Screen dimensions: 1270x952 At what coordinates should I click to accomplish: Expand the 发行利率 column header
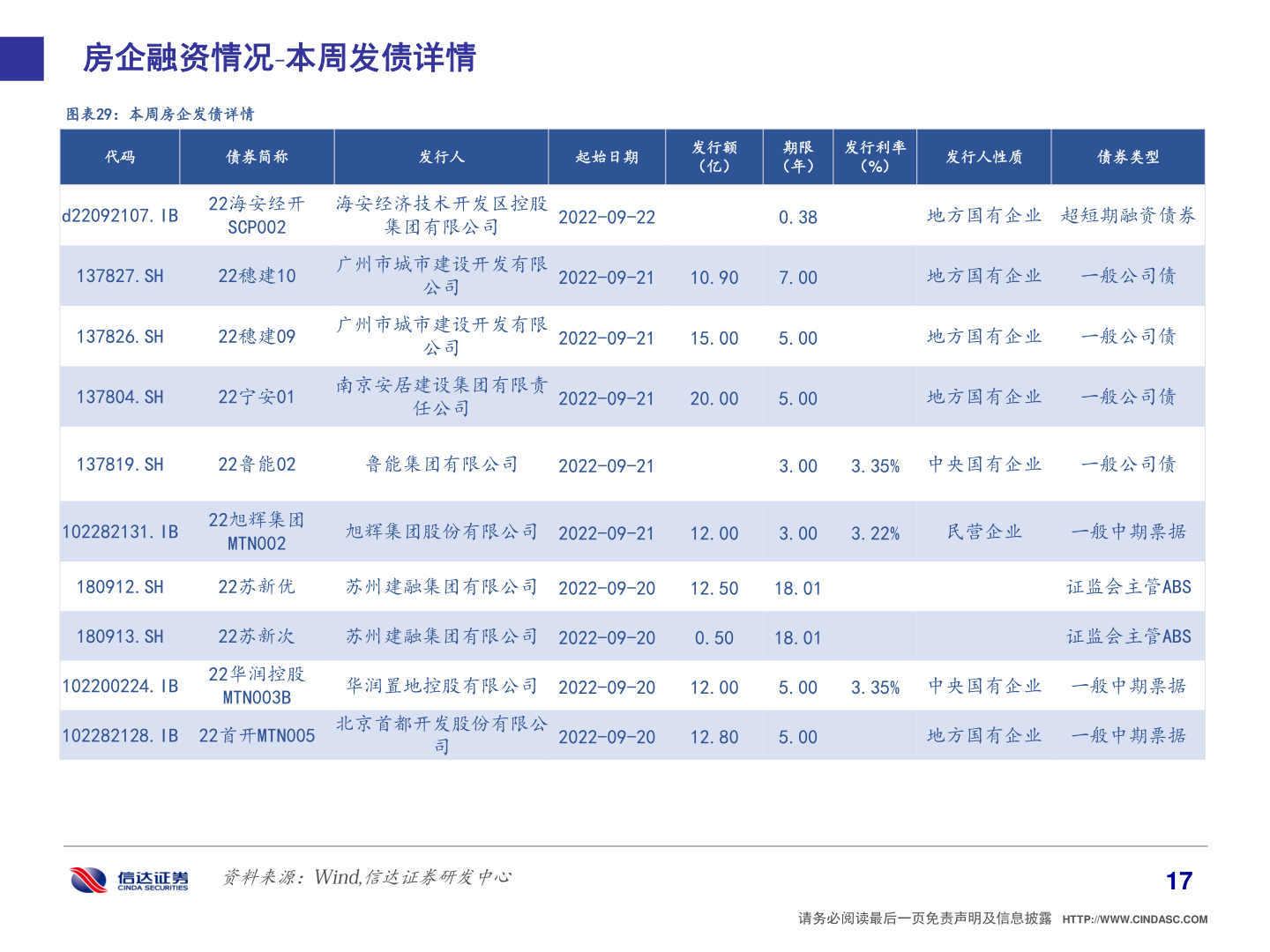pyautogui.click(x=875, y=157)
